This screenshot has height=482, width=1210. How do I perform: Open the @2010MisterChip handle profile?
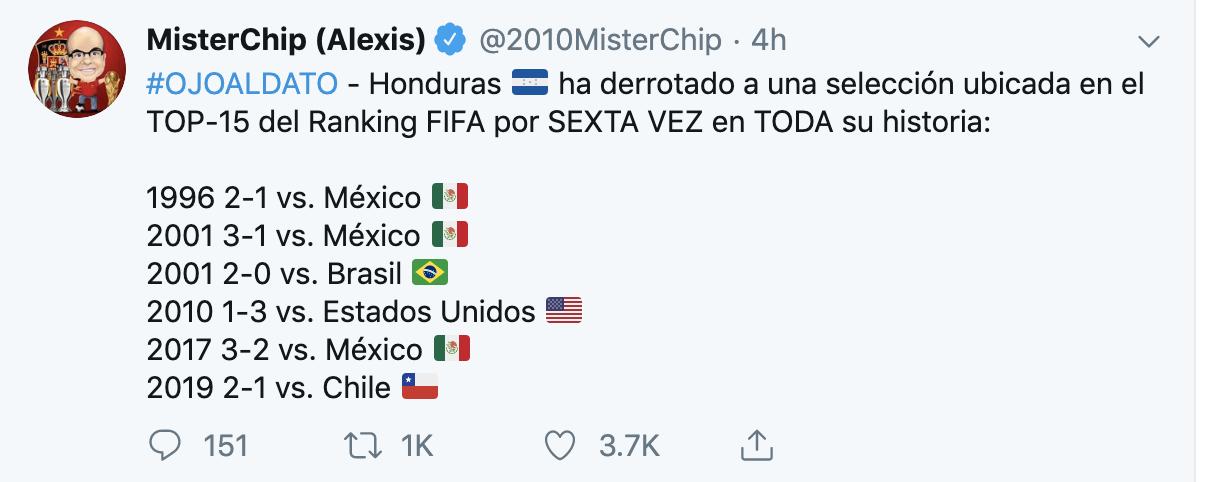(600, 40)
